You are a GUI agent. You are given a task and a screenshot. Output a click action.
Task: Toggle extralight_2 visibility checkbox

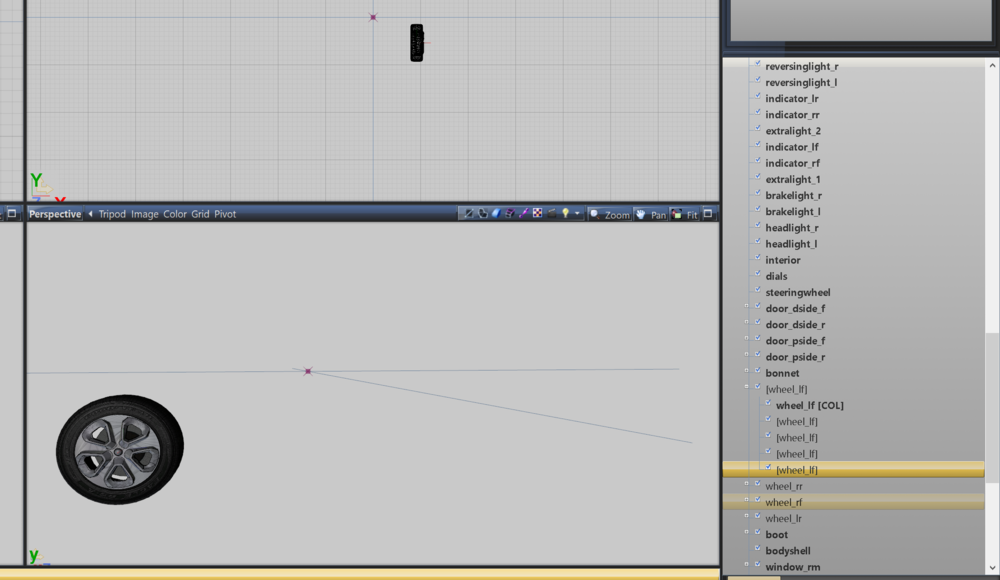coord(758,128)
